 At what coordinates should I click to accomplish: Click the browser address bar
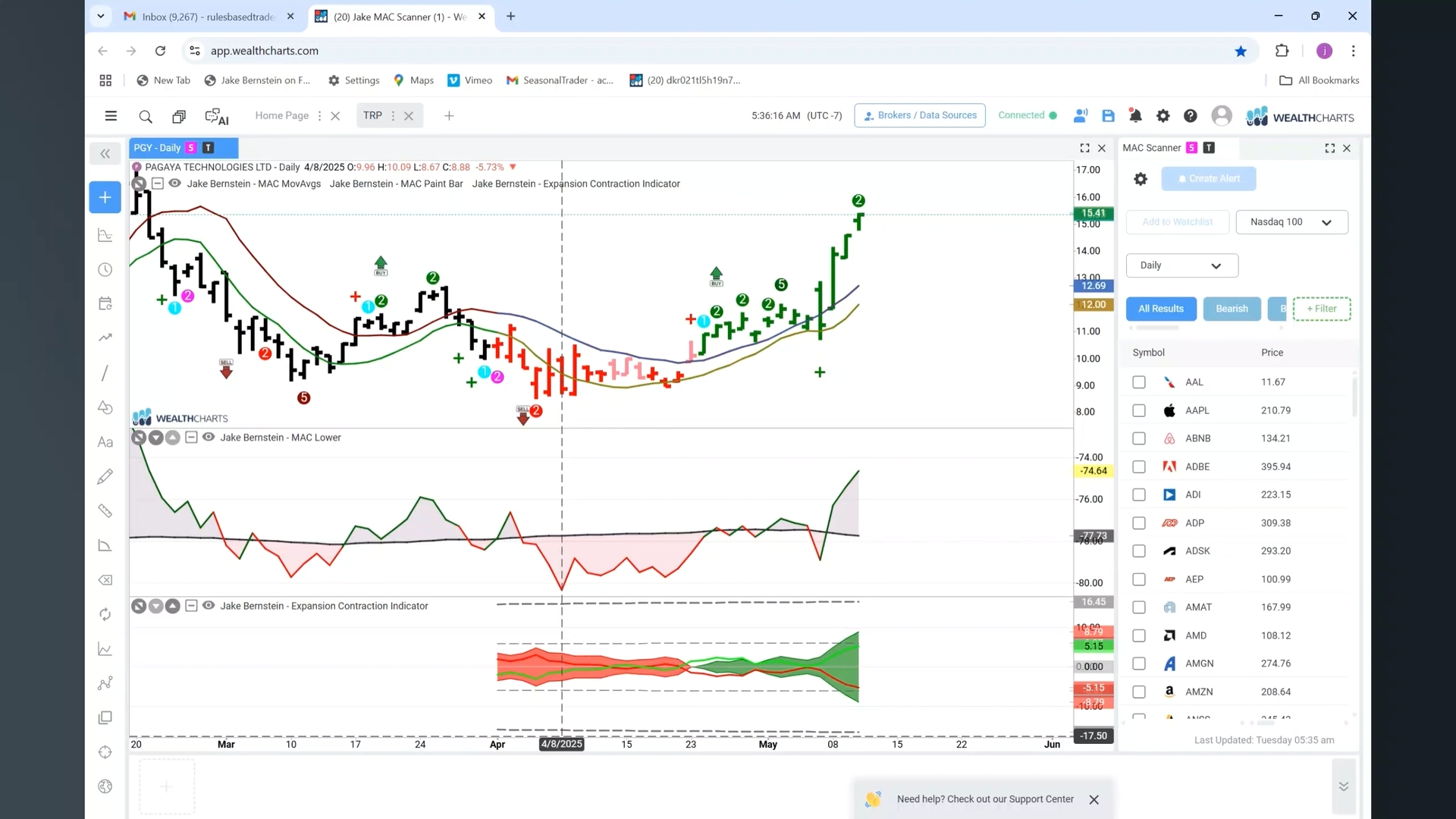pos(713,51)
